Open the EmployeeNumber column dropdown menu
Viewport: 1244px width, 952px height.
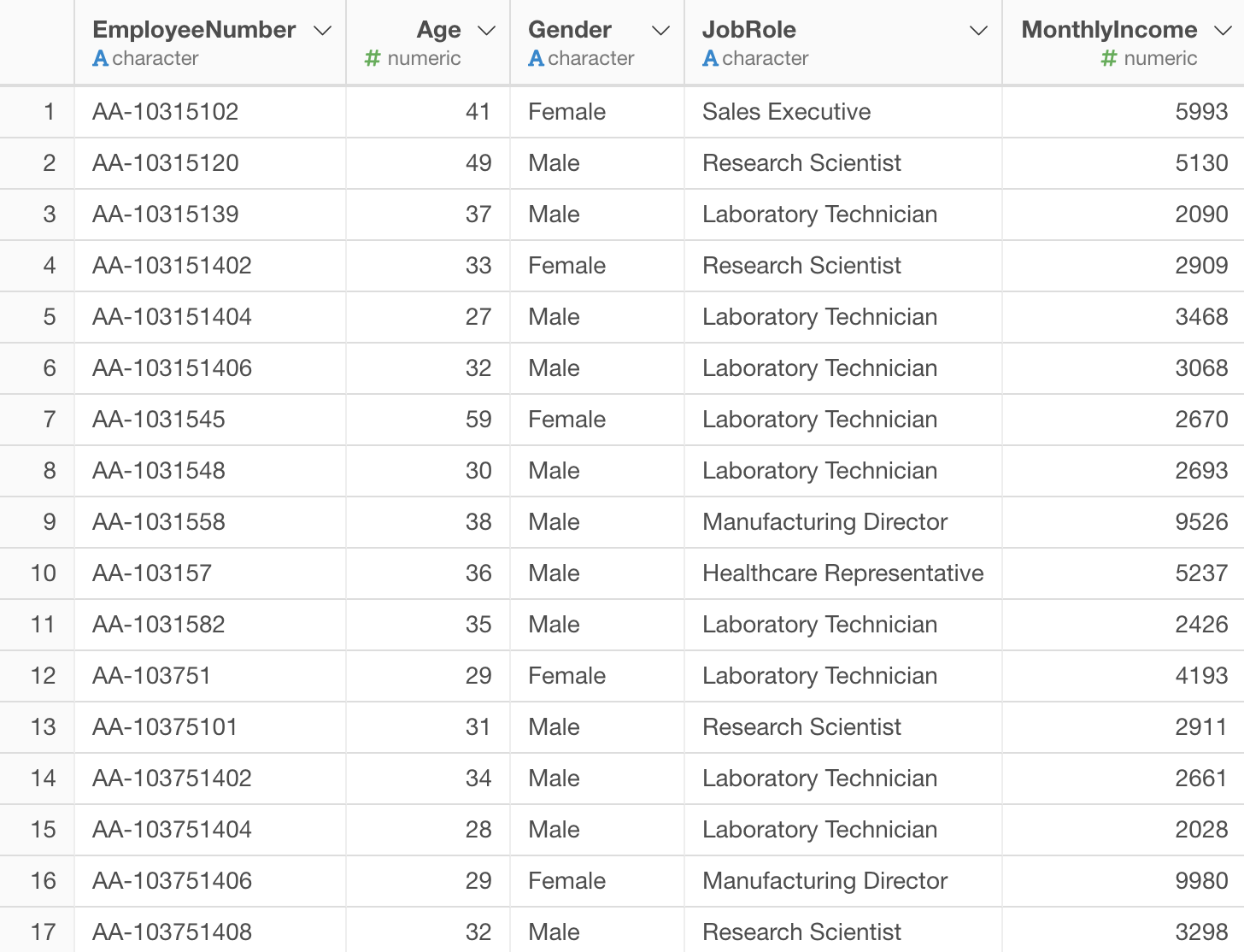[322, 31]
